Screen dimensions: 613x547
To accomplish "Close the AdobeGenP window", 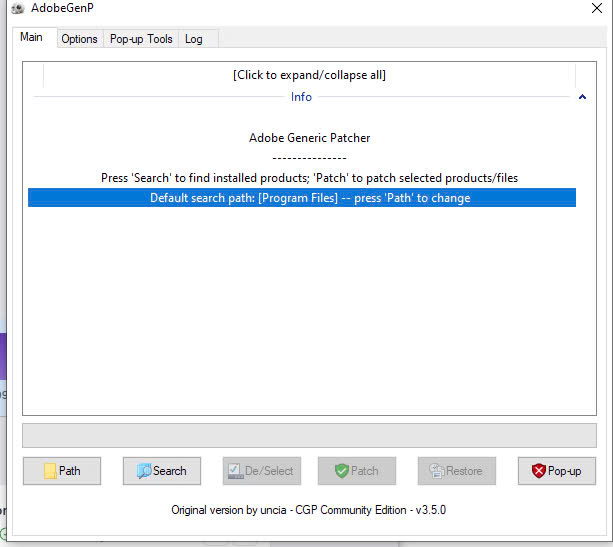I will pos(597,8).
